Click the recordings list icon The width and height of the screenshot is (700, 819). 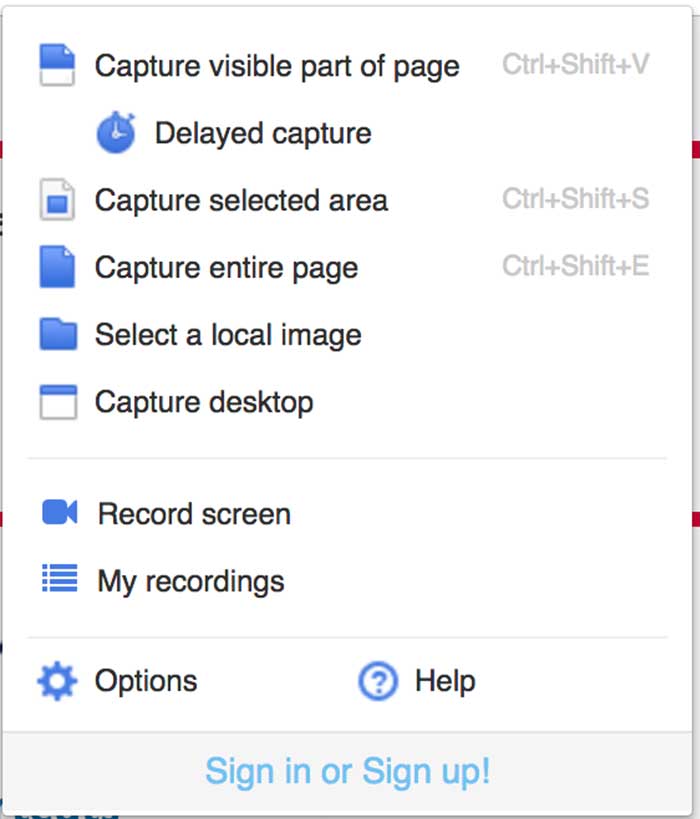click(60, 578)
